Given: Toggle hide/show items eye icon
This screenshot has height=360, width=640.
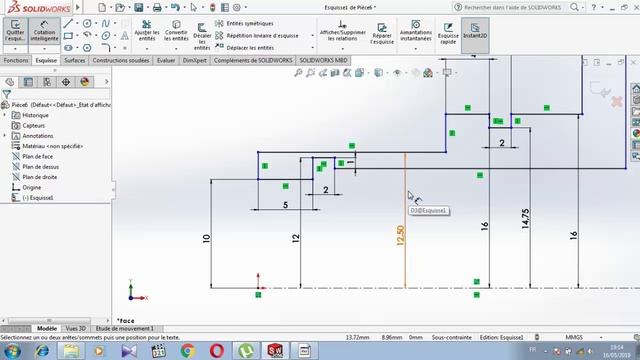Looking at the screenshot, I should point(397,73).
